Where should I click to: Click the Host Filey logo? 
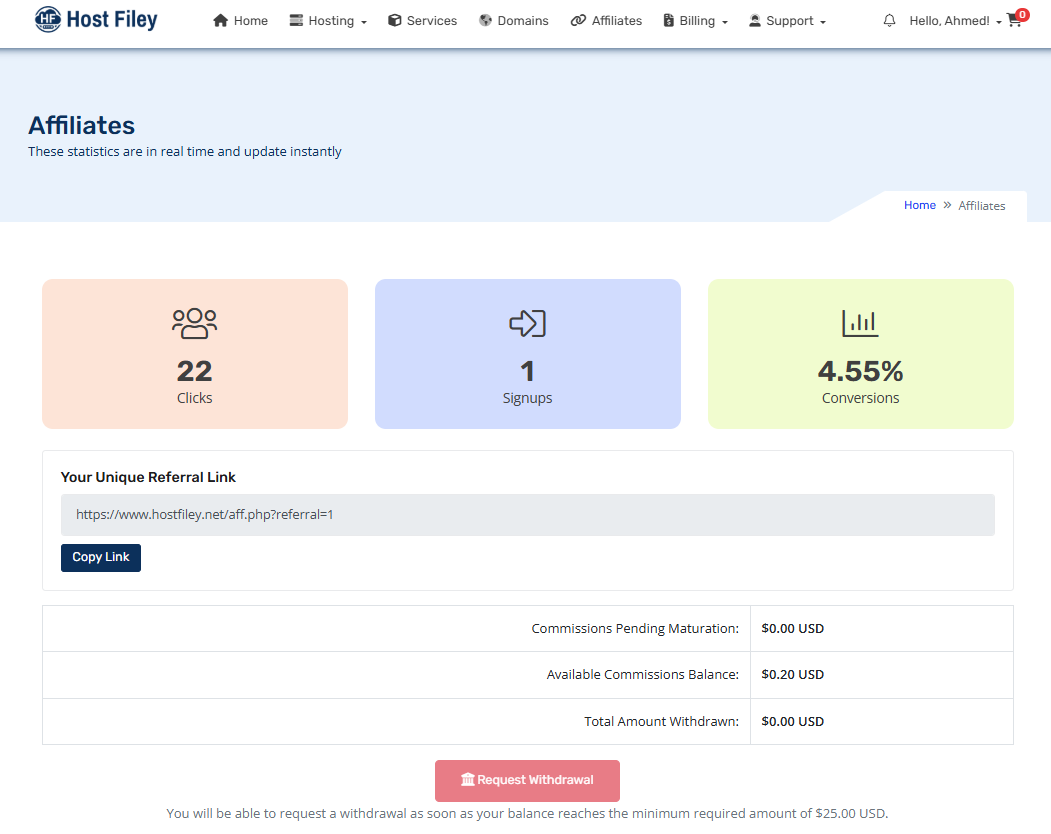click(96, 19)
